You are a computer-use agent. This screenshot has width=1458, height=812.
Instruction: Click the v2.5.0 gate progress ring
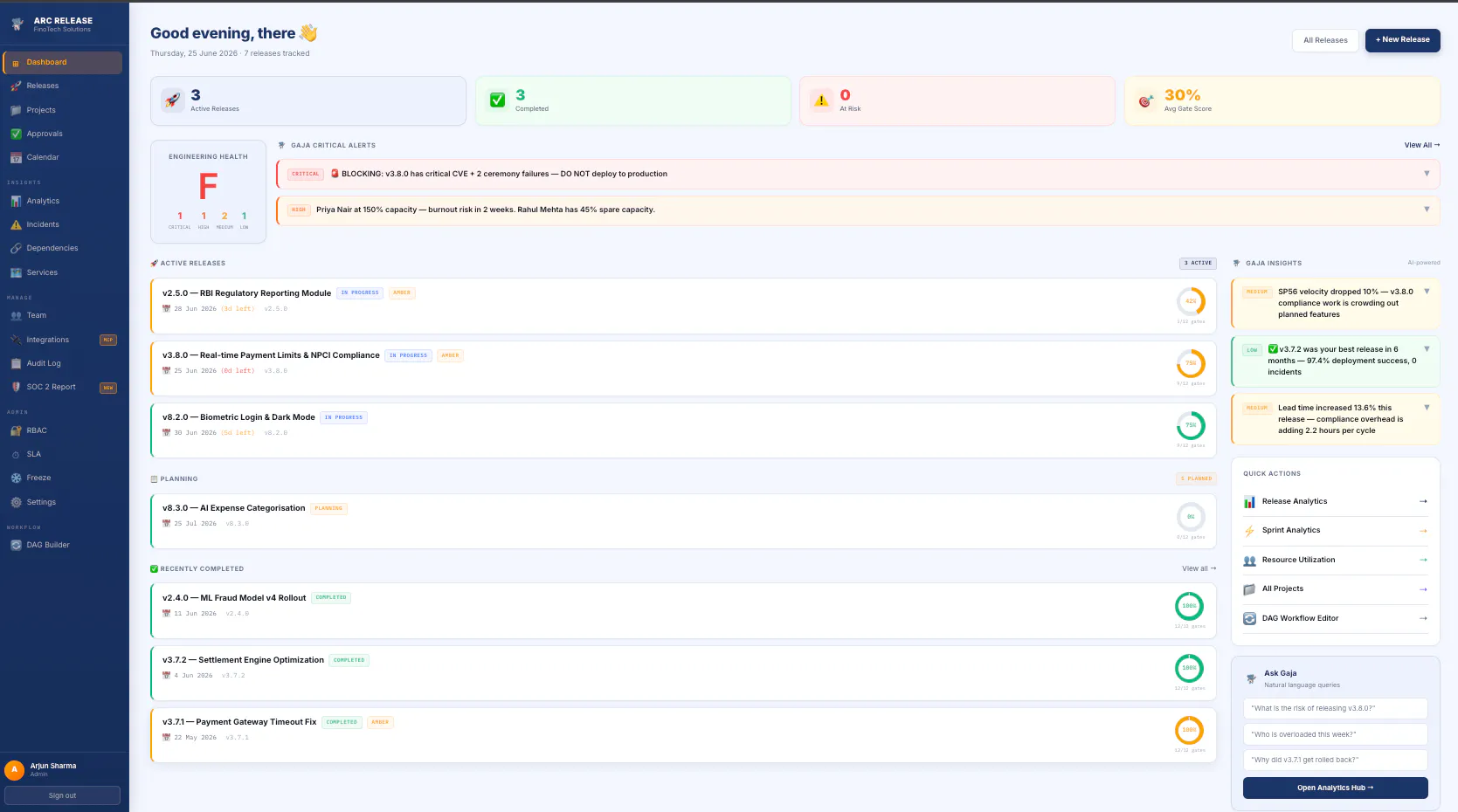coord(1190,301)
